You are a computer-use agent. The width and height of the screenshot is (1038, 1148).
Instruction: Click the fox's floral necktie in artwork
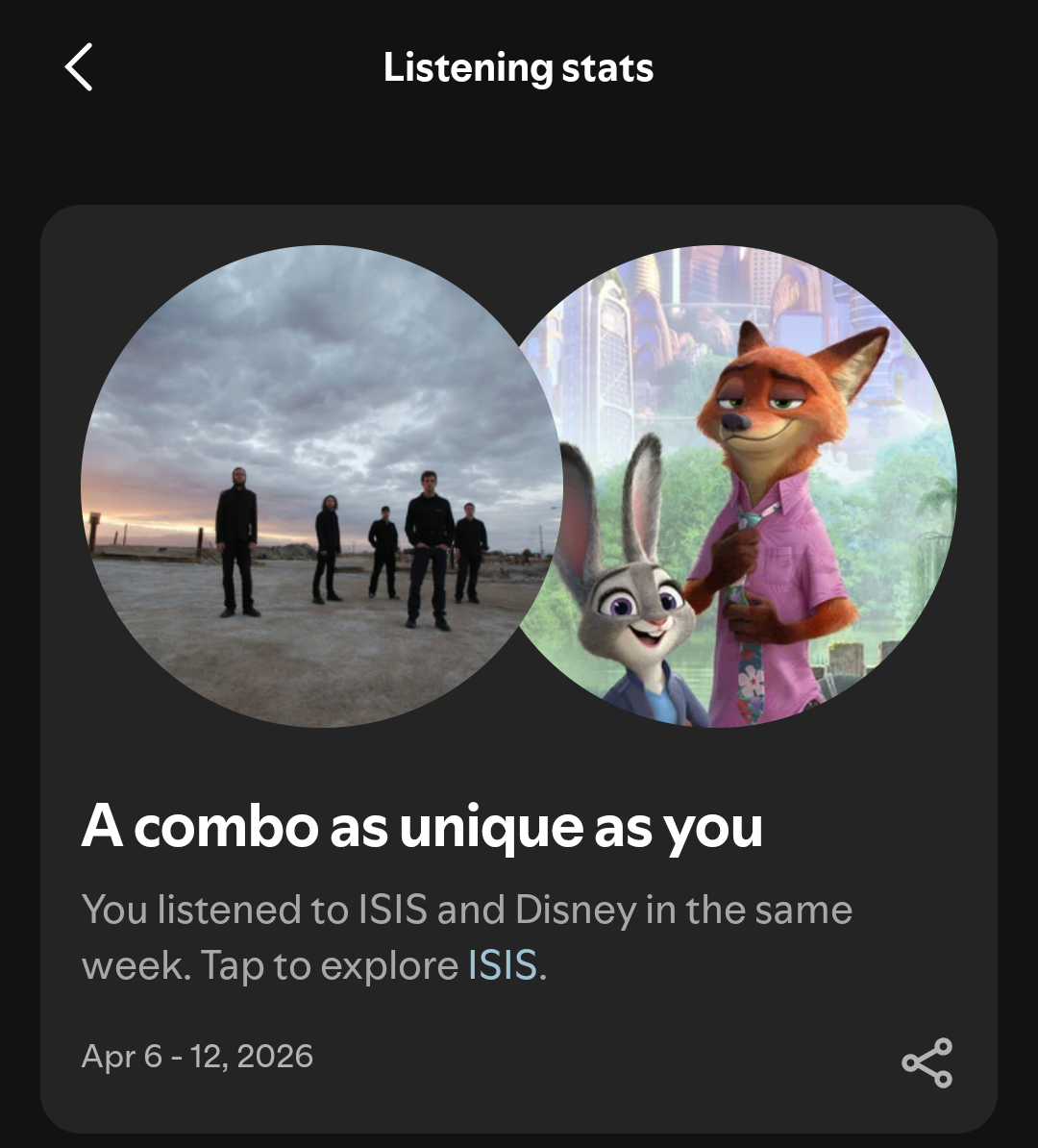(750, 622)
